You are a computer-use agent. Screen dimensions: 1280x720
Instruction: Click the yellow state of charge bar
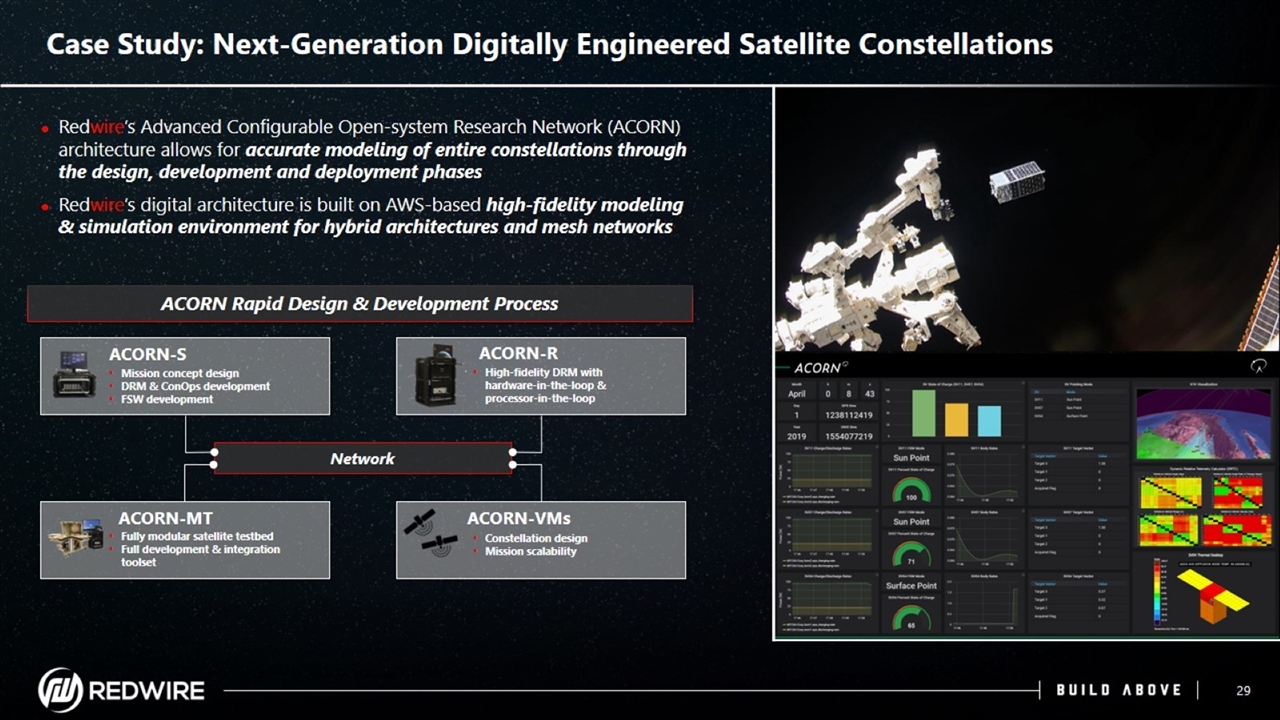click(x=957, y=419)
